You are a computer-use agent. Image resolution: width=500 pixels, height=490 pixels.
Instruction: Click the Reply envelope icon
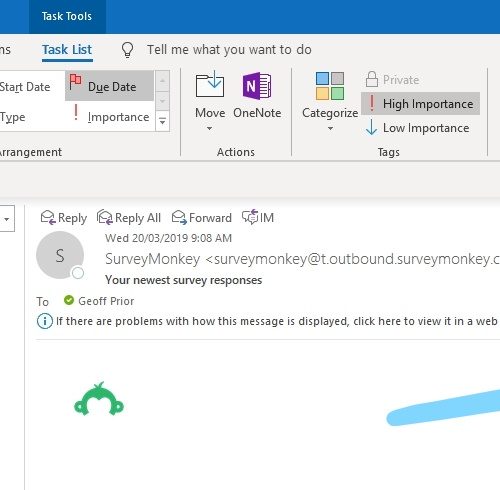pos(48,218)
